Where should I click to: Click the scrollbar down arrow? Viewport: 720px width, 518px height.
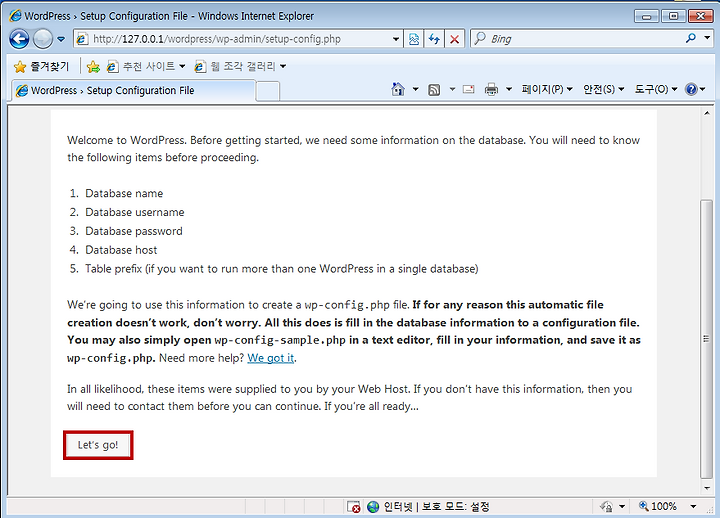click(x=706, y=488)
